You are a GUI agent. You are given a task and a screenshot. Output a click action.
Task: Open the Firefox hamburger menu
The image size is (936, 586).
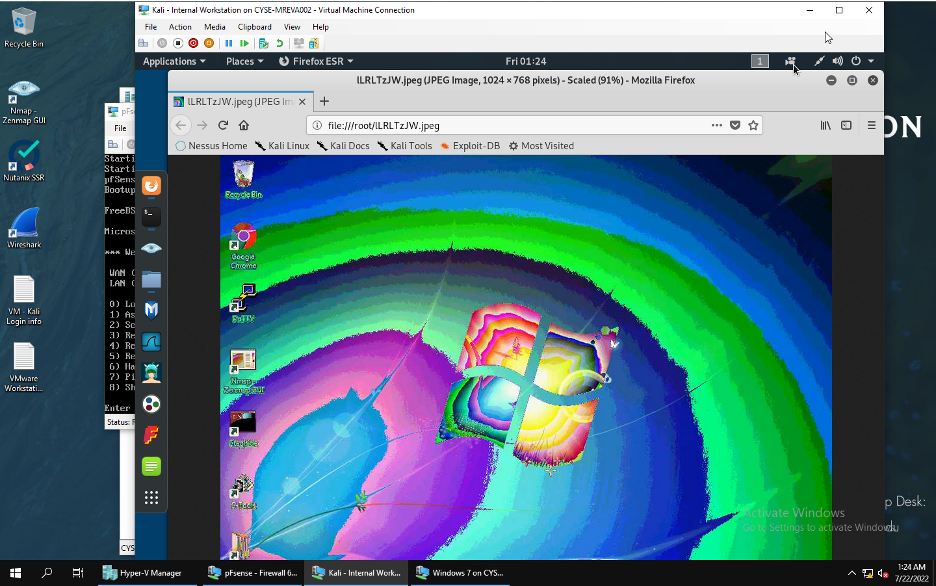coord(872,125)
